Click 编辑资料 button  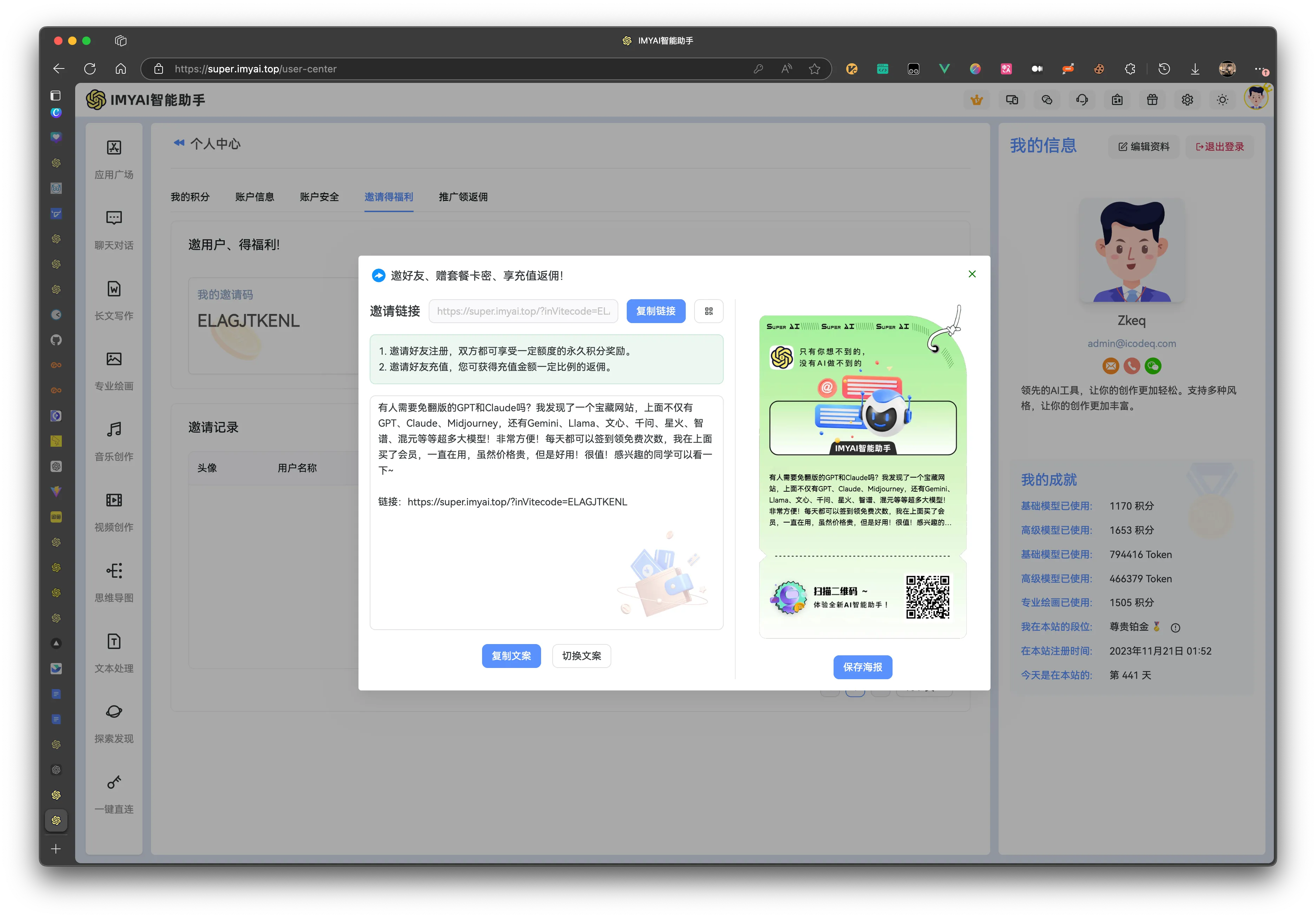(x=1144, y=147)
